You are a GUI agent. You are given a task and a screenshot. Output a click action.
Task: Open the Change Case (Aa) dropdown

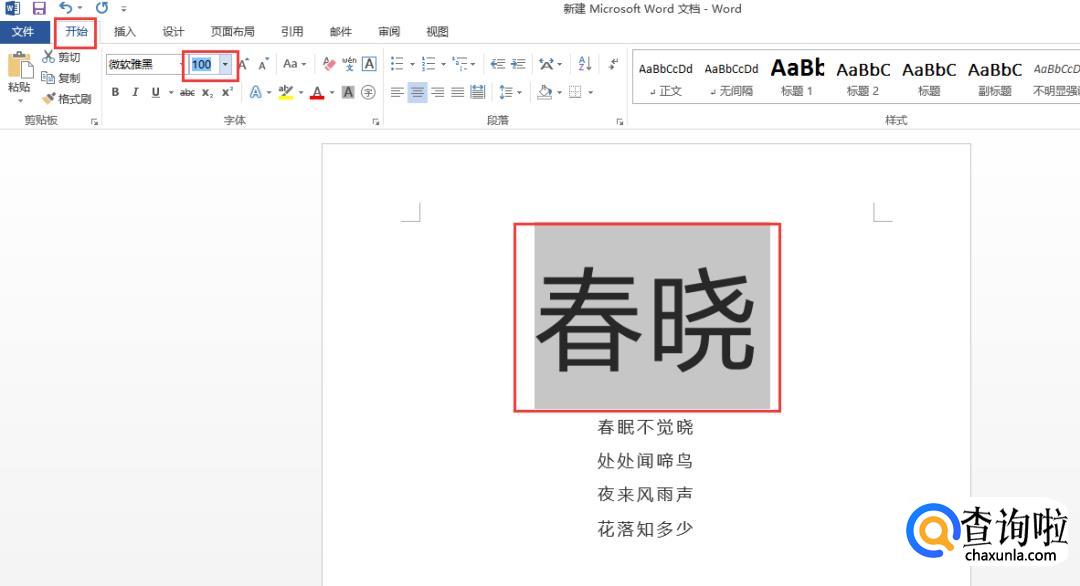[x=294, y=64]
